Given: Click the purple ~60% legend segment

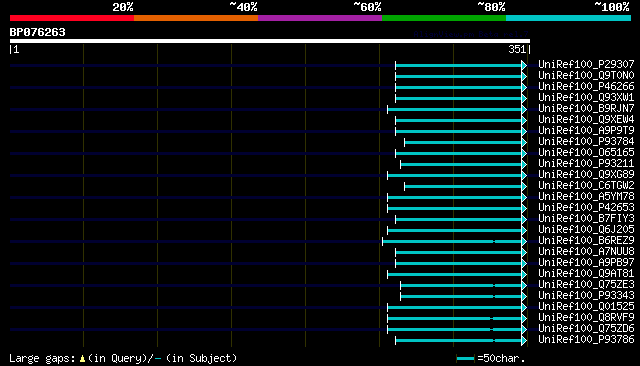Looking at the screenshot, I should click(320, 18).
